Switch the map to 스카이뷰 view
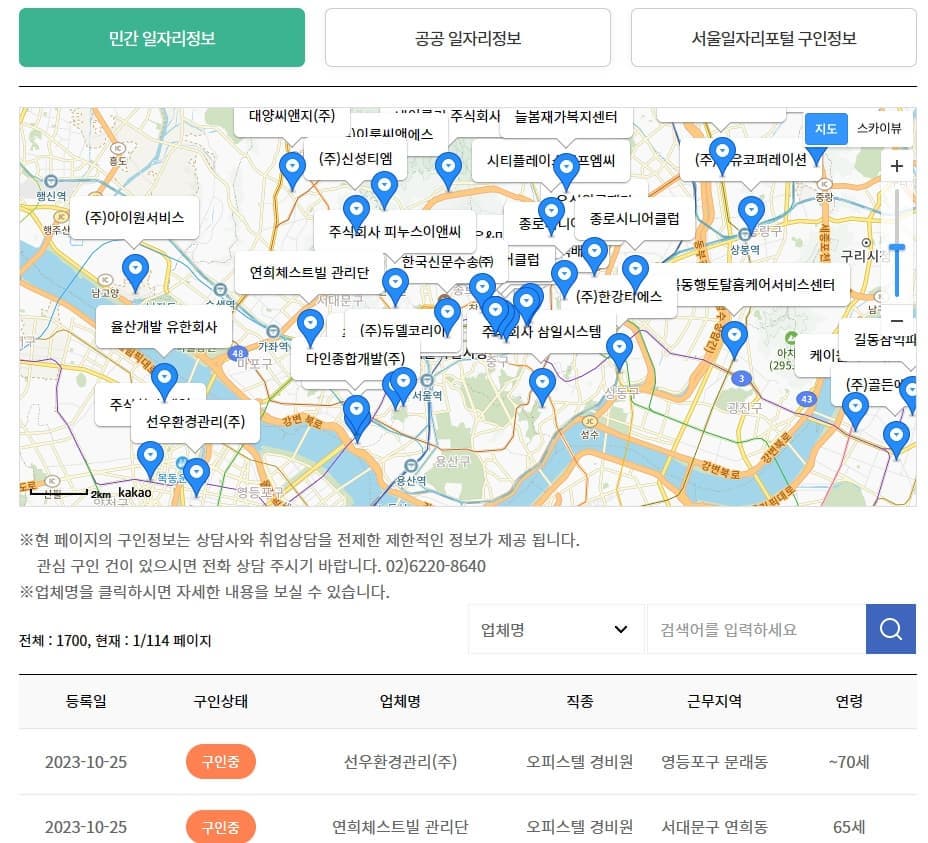The image size is (928, 843). [877, 129]
